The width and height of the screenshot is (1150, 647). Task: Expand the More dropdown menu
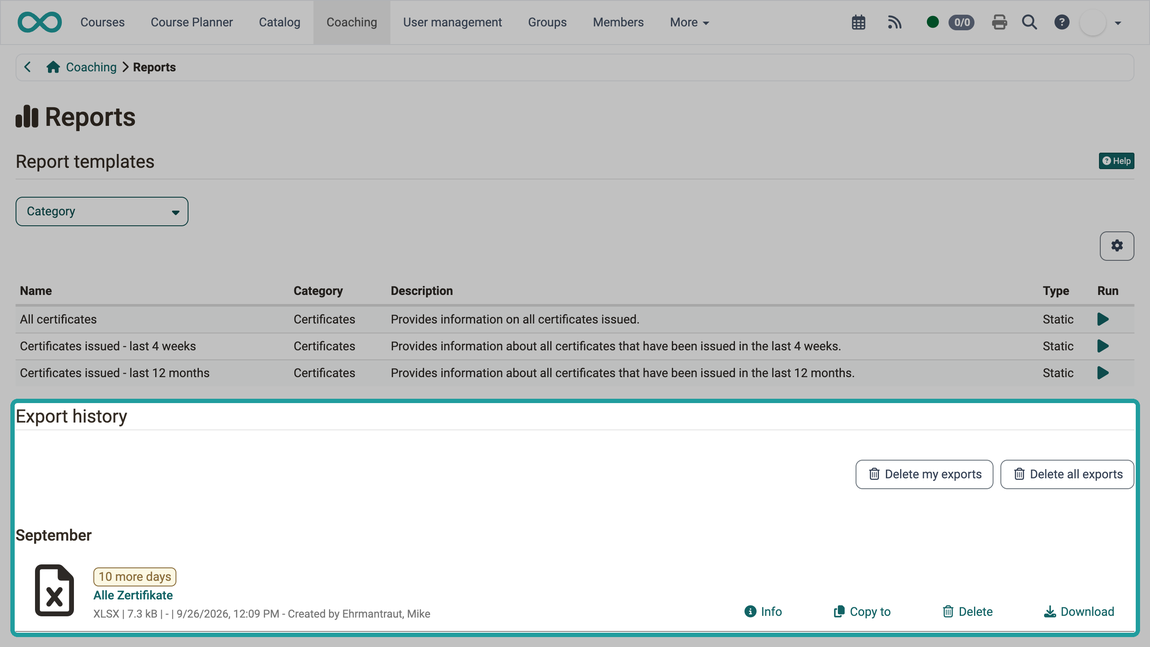[689, 22]
